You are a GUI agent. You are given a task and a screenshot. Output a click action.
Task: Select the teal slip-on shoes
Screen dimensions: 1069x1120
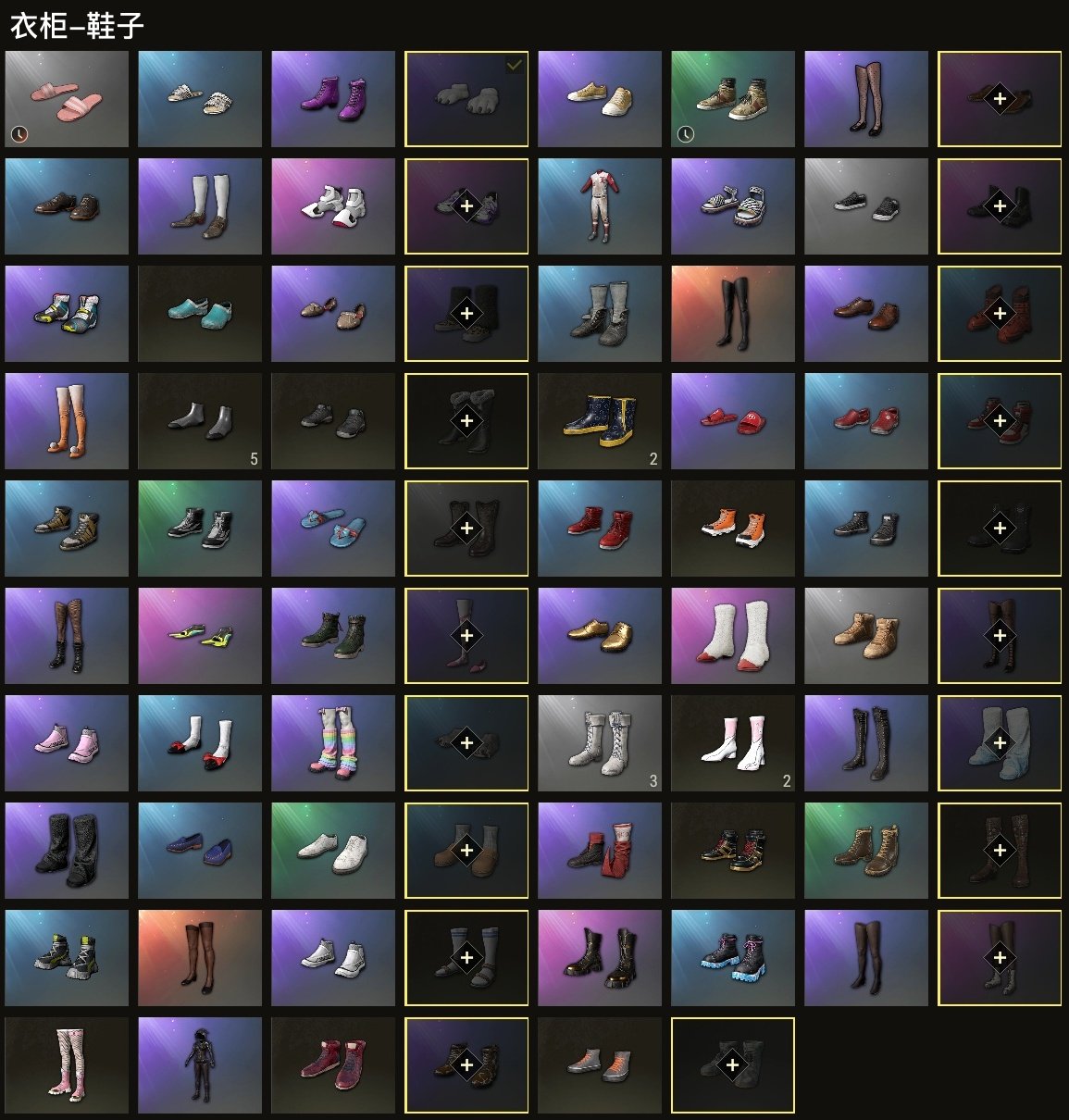200,314
